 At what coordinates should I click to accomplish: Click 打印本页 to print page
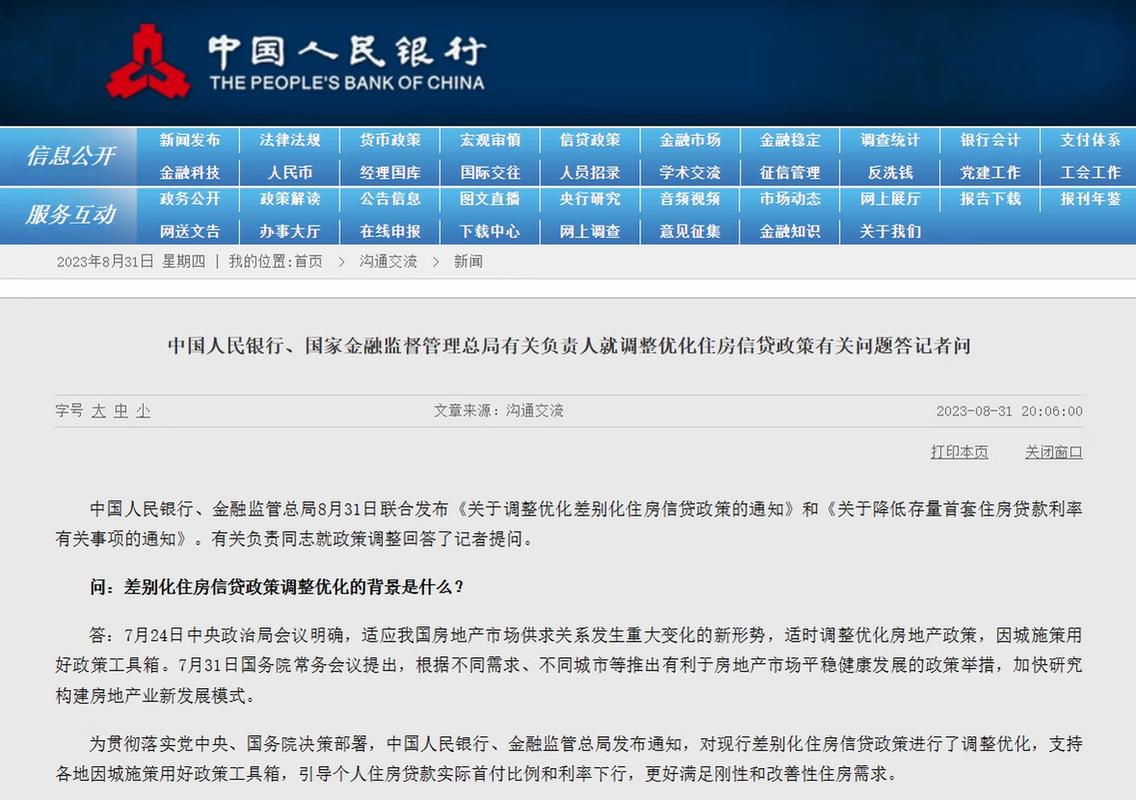coord(959,452)
